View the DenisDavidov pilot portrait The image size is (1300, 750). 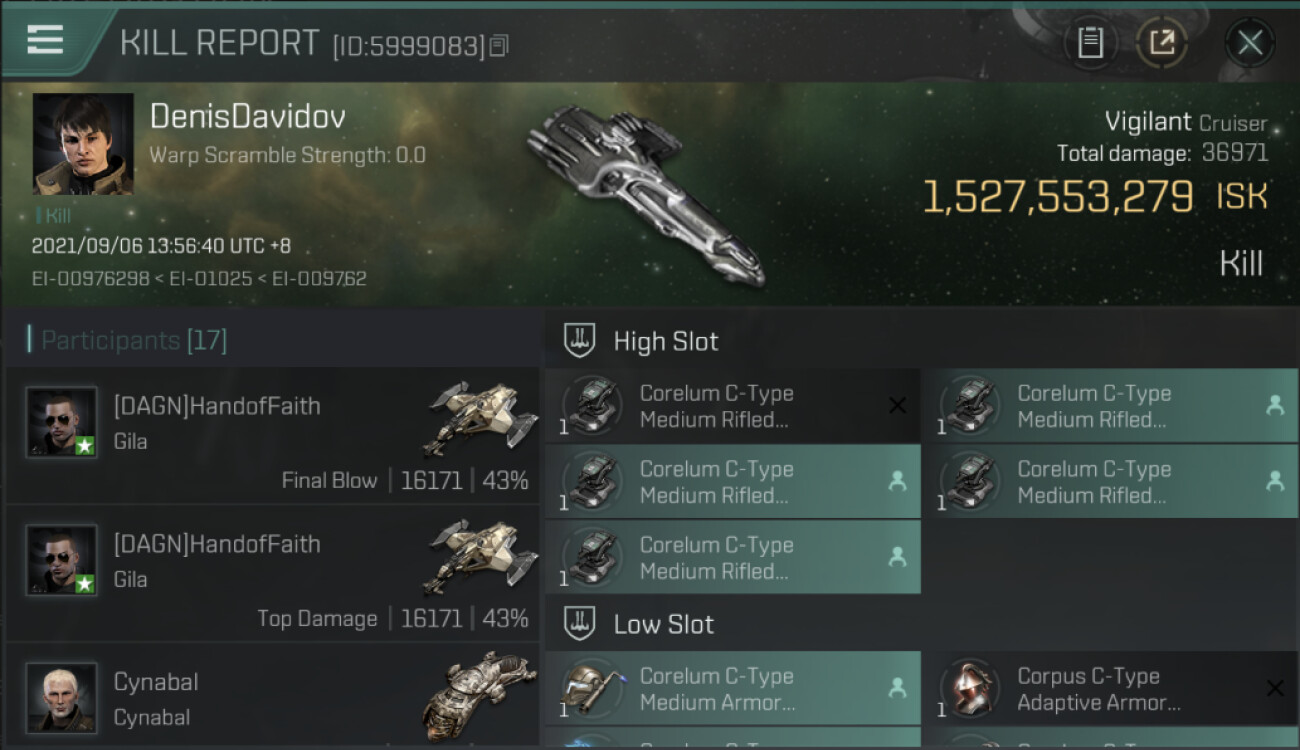tap(83, 144)
